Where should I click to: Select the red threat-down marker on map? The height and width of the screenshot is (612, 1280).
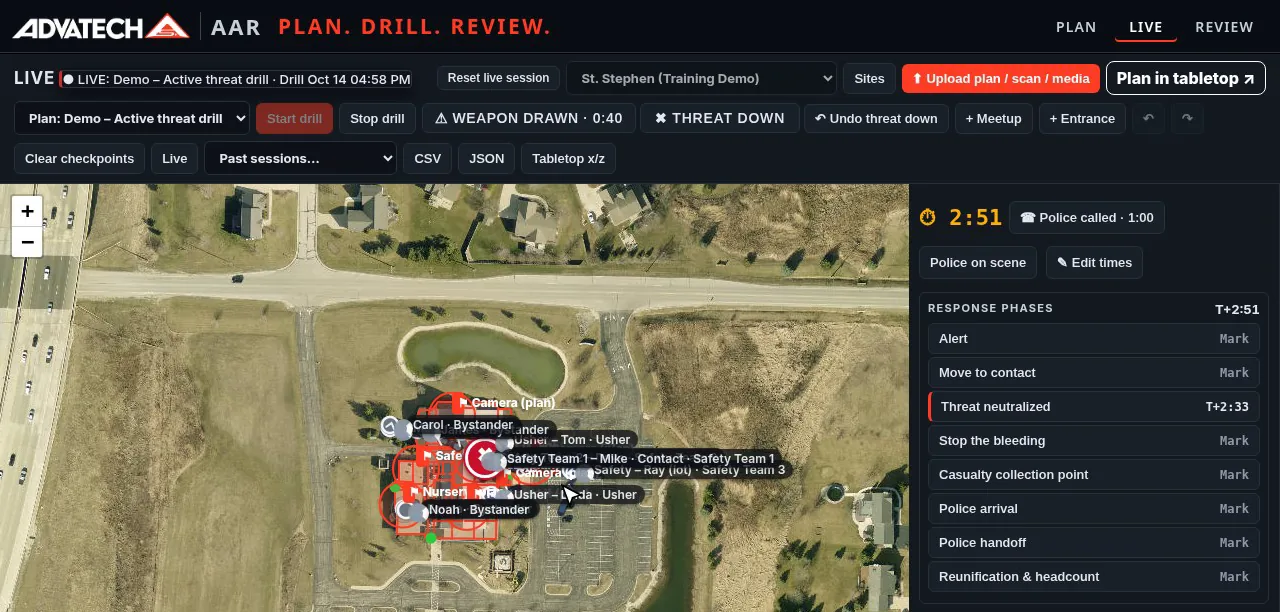click(x=486, y=459)
